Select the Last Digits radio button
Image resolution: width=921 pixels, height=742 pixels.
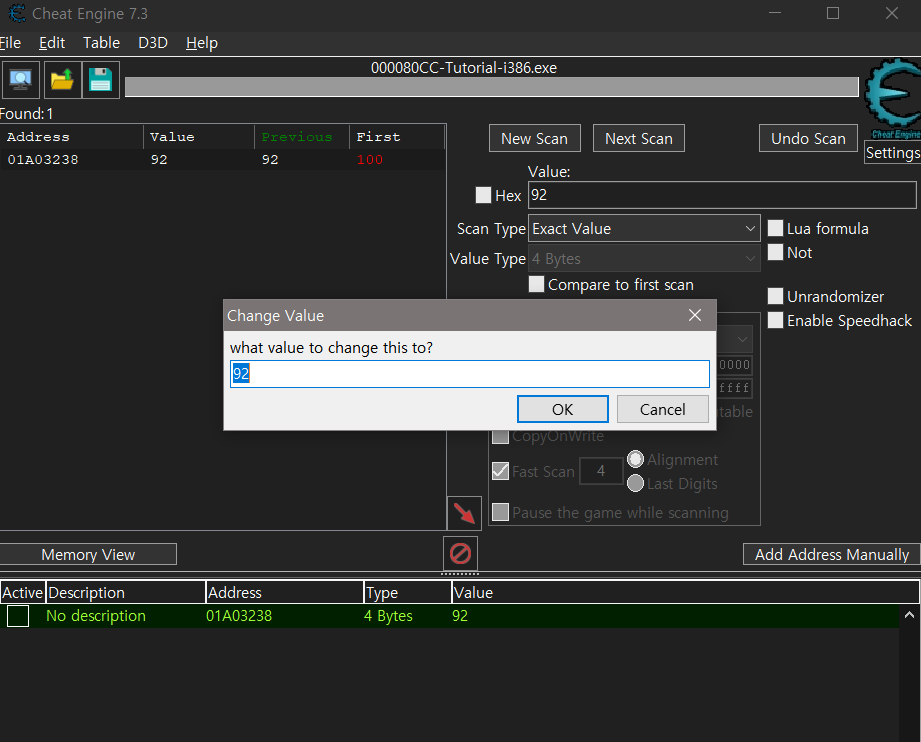coord(635,483)
